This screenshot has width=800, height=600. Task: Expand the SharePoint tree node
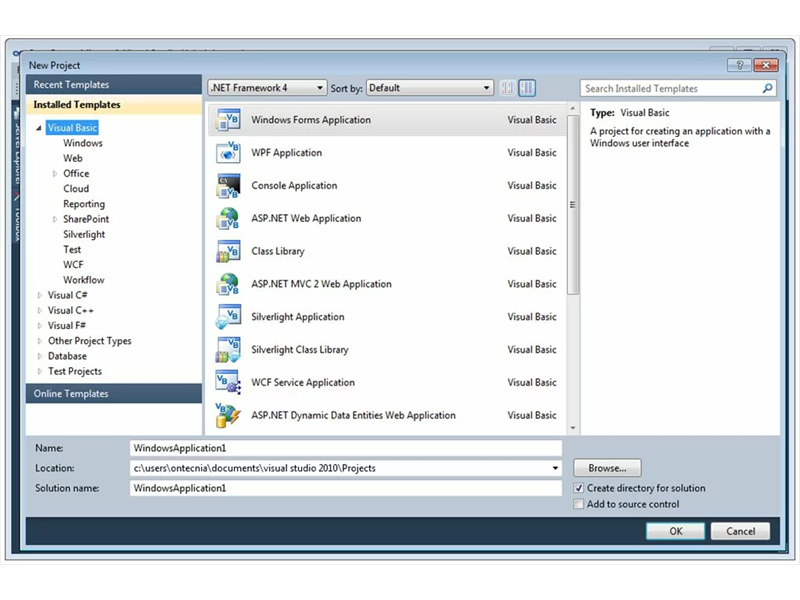(x=55, y=219)
